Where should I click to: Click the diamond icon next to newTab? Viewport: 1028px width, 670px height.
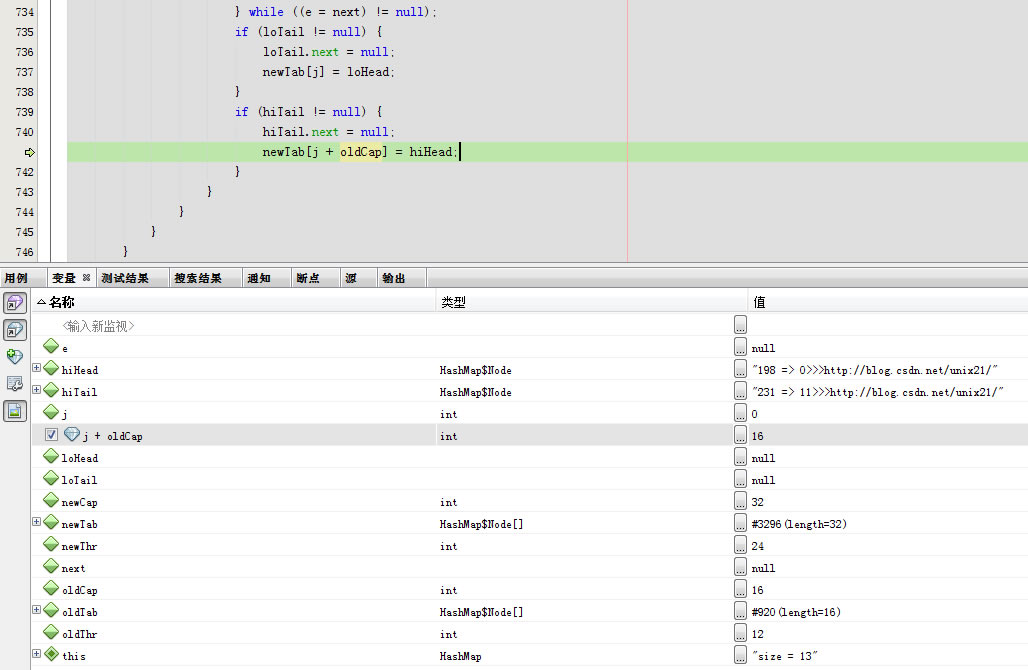pyautogui.click(x=51, y=522)
